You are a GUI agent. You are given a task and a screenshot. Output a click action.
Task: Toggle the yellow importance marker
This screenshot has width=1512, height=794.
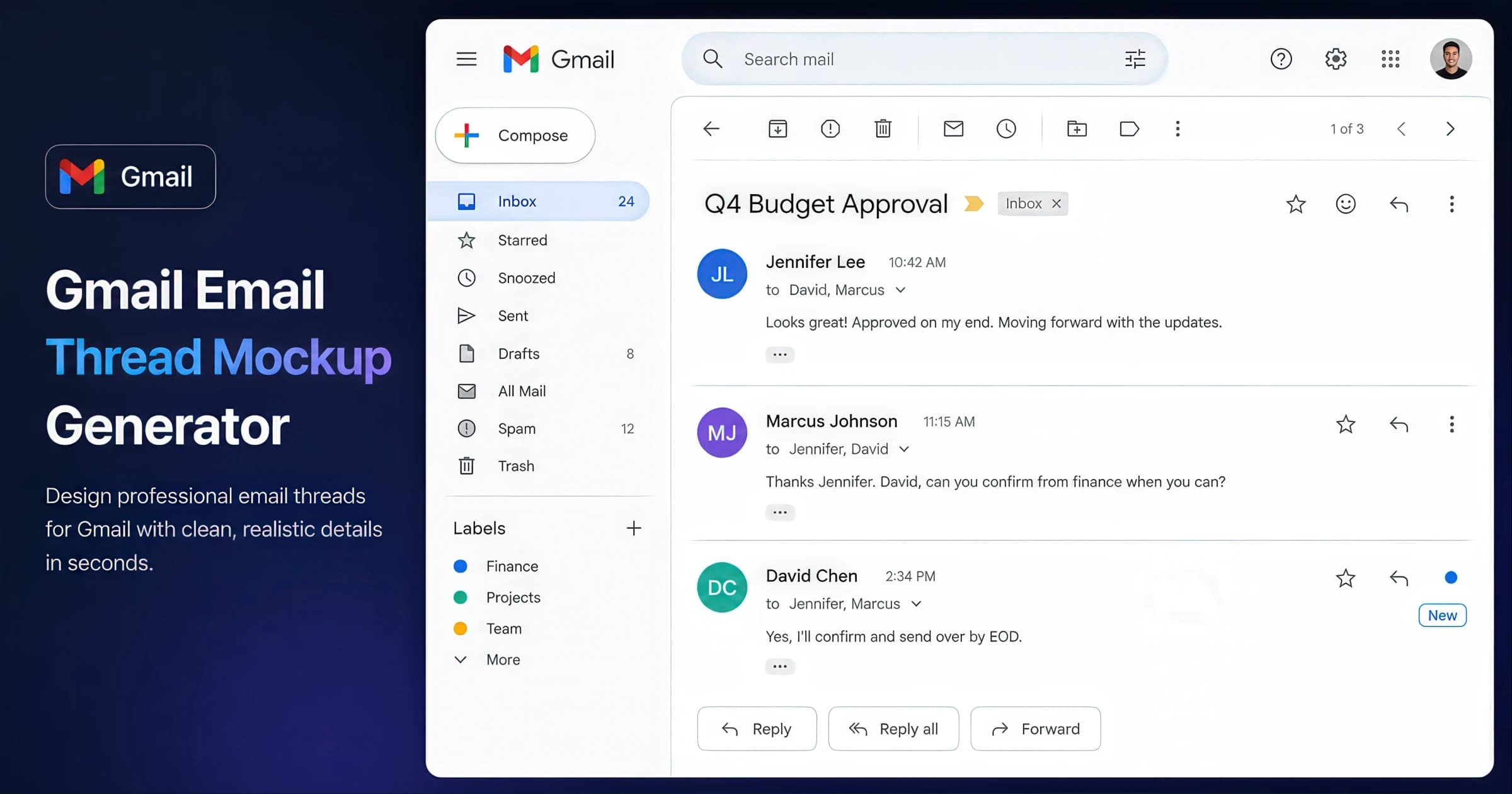coord(973,204)
